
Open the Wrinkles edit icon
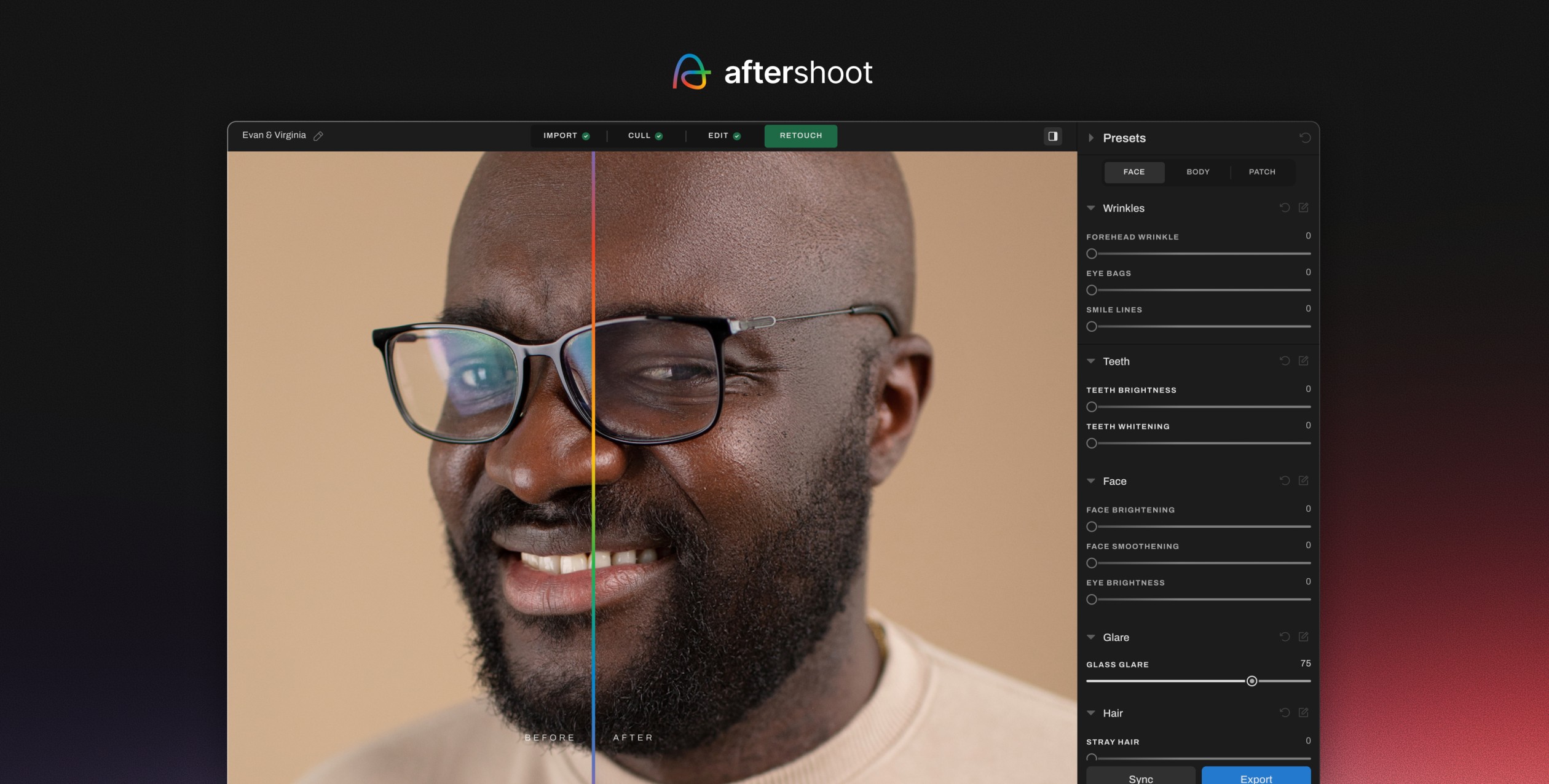pyautogui.click(x=1303, y=208)
